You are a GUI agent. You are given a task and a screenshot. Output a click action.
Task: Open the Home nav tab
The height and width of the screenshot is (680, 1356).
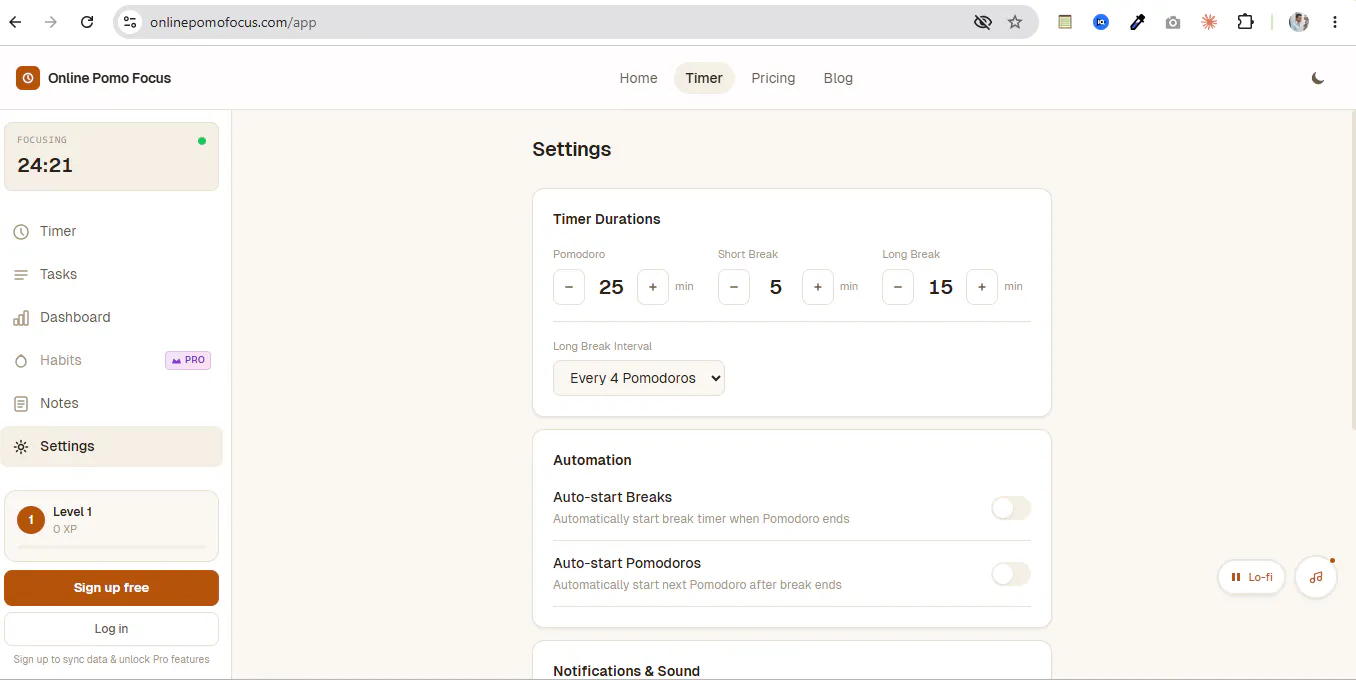638,78
